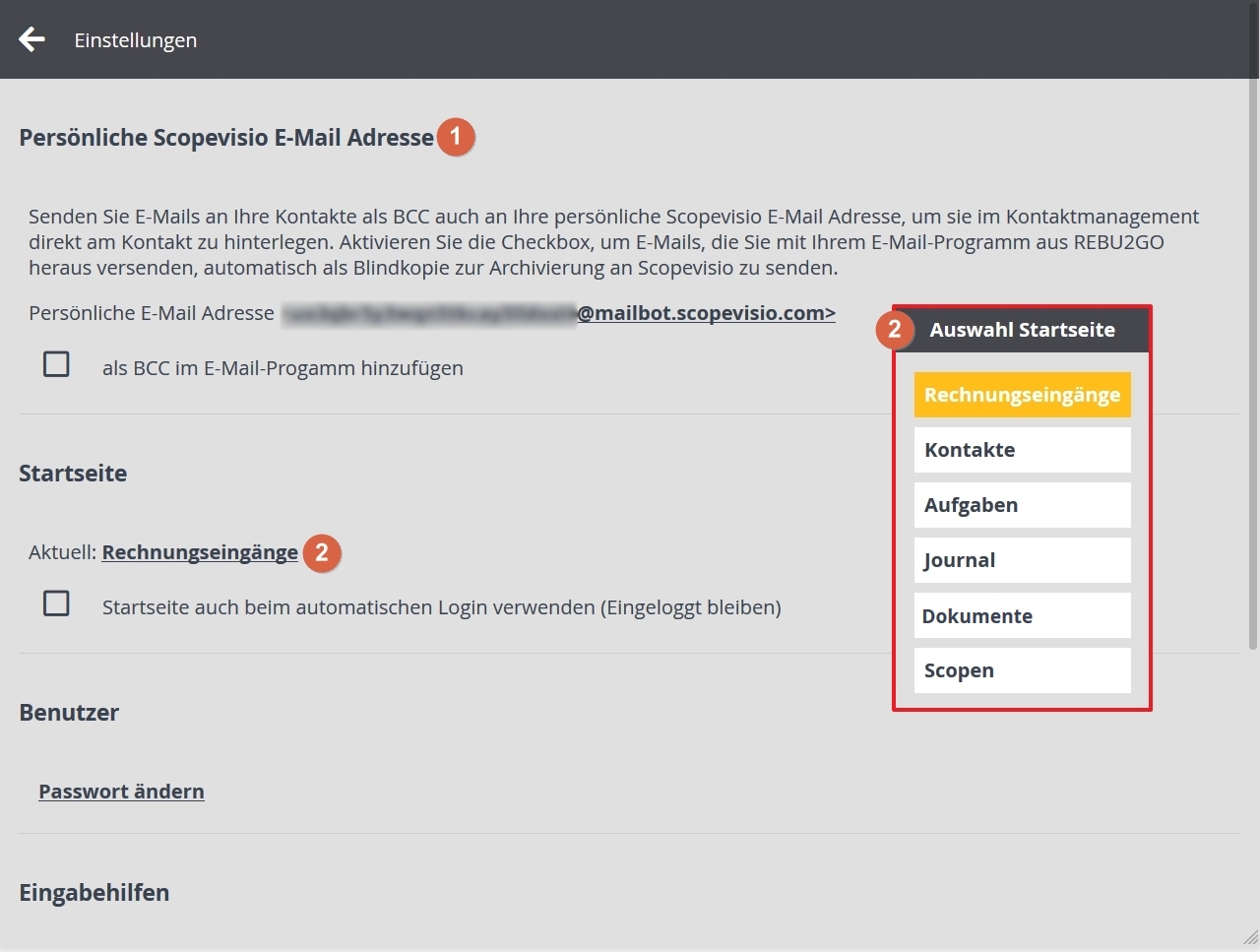The width and height of the screenshot is (1260, 952).
Task: Click the Eingabehilfen section heading
Action: tap(94, 893)
